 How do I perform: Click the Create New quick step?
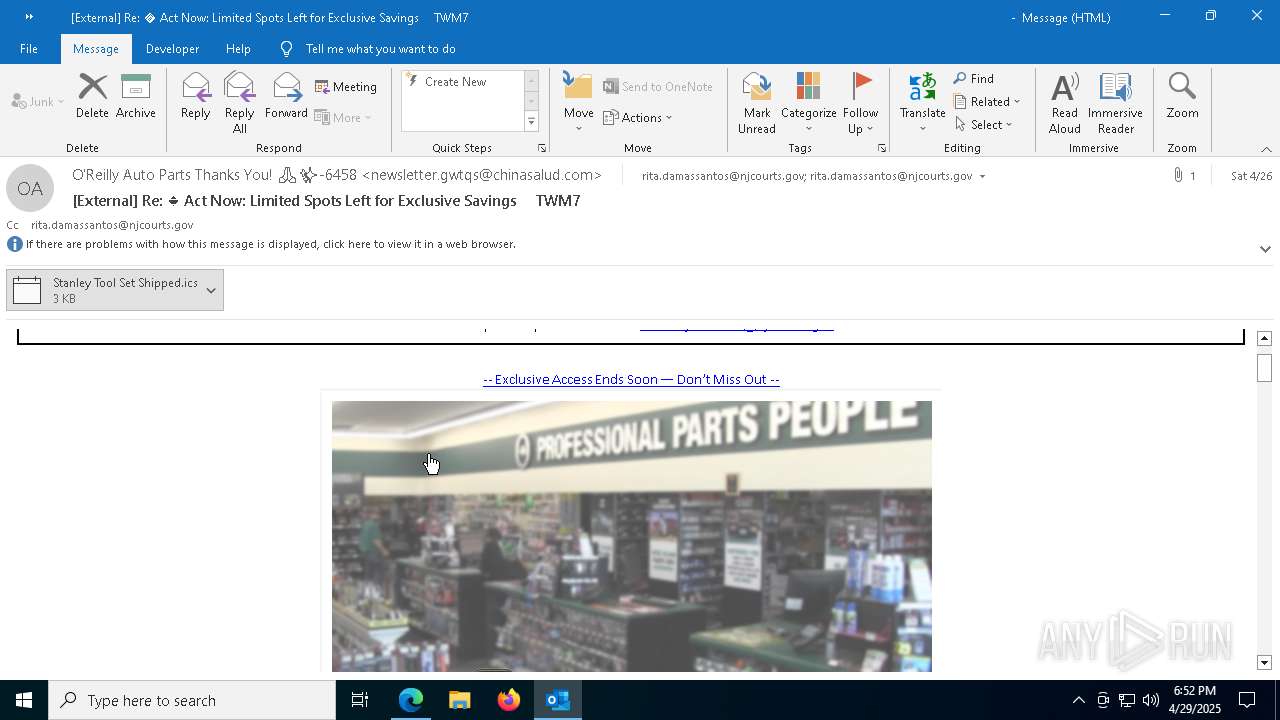click(x=455, y=82)
